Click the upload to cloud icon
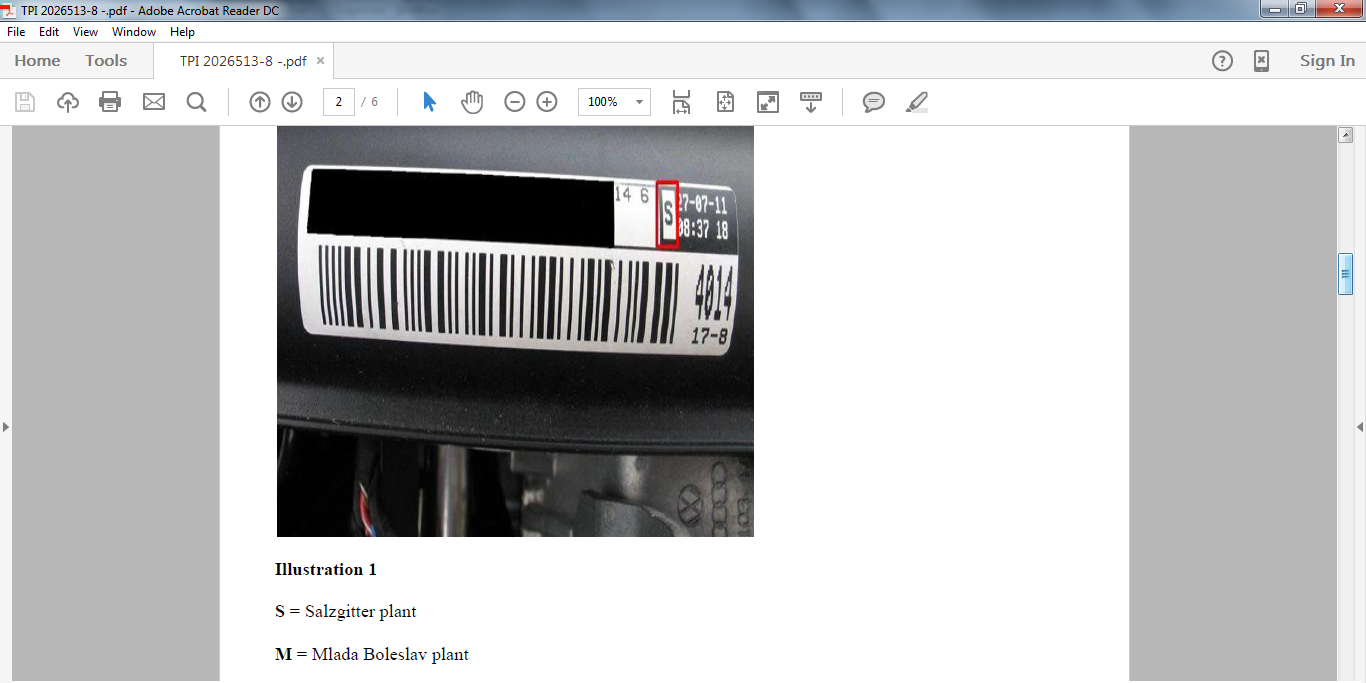Viewport: 1366px width, 683px height. pos(68,102)
